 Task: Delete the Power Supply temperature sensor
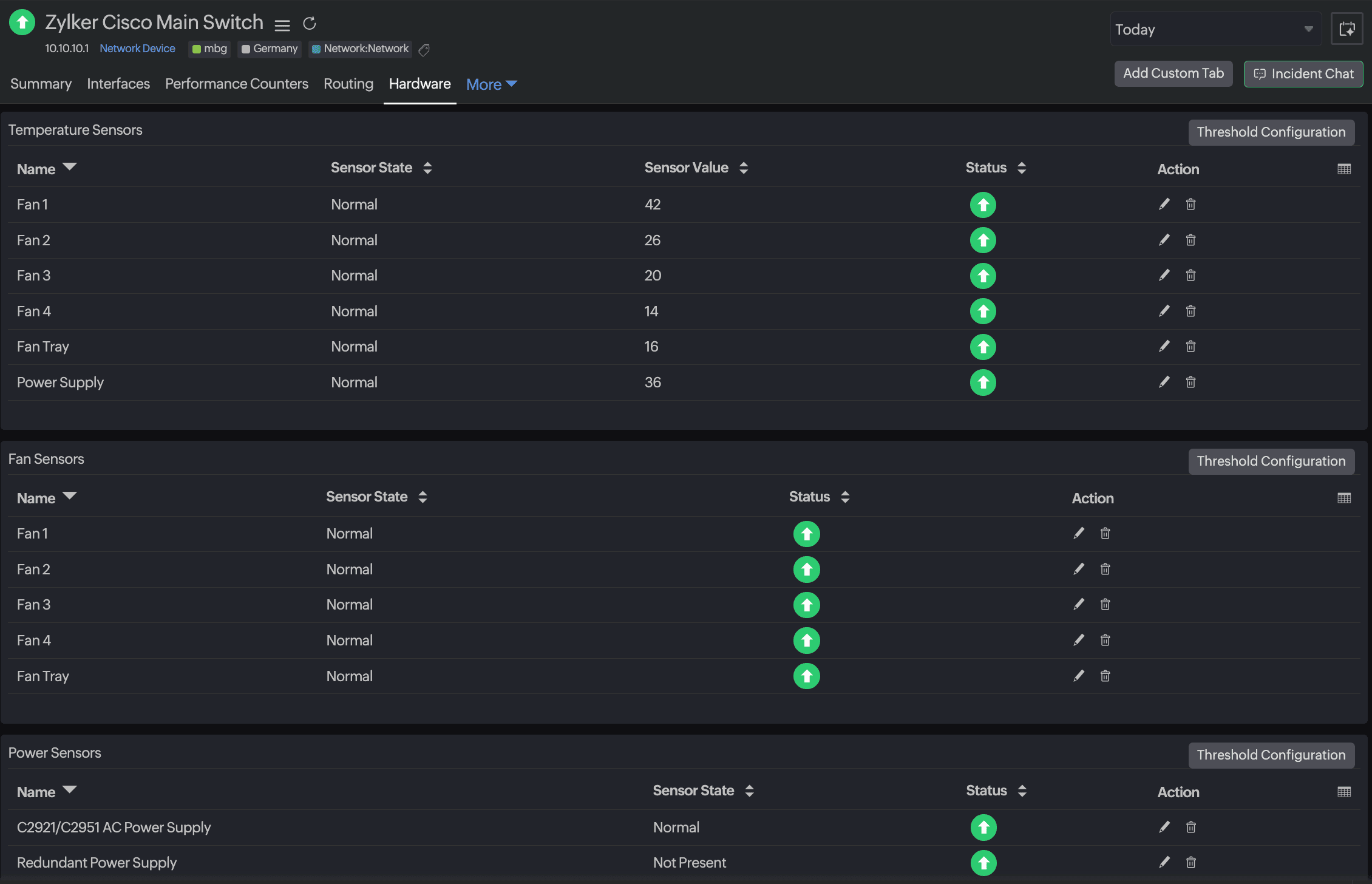point(1190,382)
